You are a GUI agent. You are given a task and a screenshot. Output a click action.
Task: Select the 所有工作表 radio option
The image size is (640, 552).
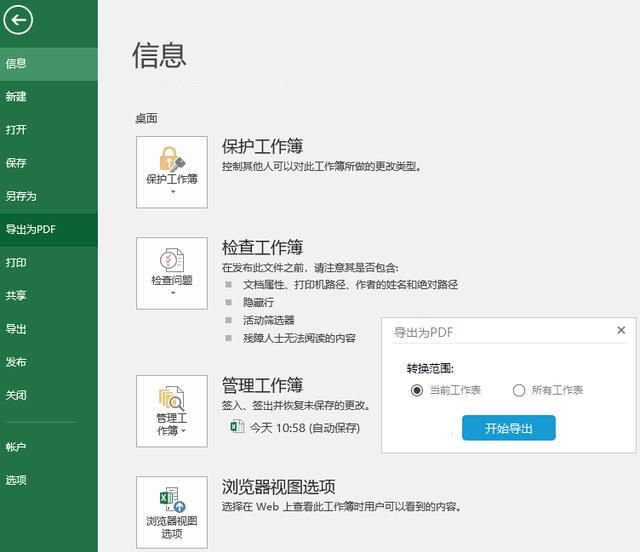(x=519, y=390)
